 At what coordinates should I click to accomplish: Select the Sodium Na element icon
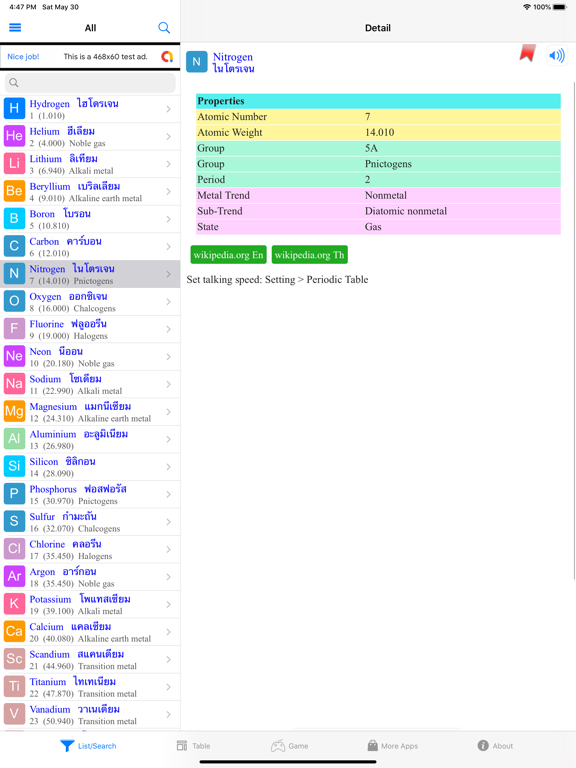coord(14,384)
